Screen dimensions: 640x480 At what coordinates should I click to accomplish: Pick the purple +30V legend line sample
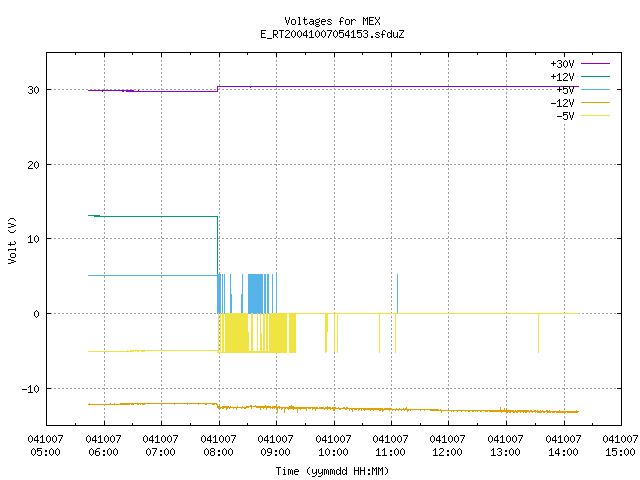(595, 63)
